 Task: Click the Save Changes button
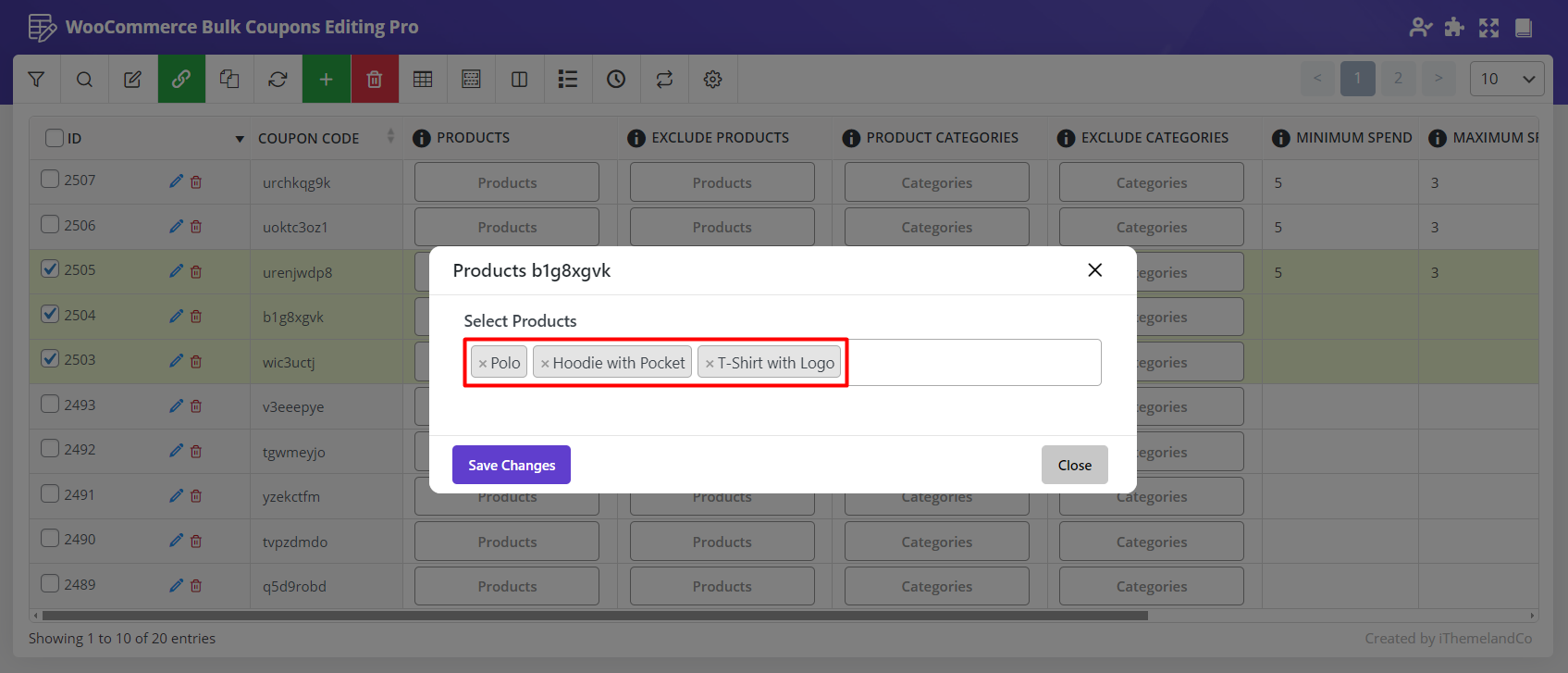[x=511, y=465]
